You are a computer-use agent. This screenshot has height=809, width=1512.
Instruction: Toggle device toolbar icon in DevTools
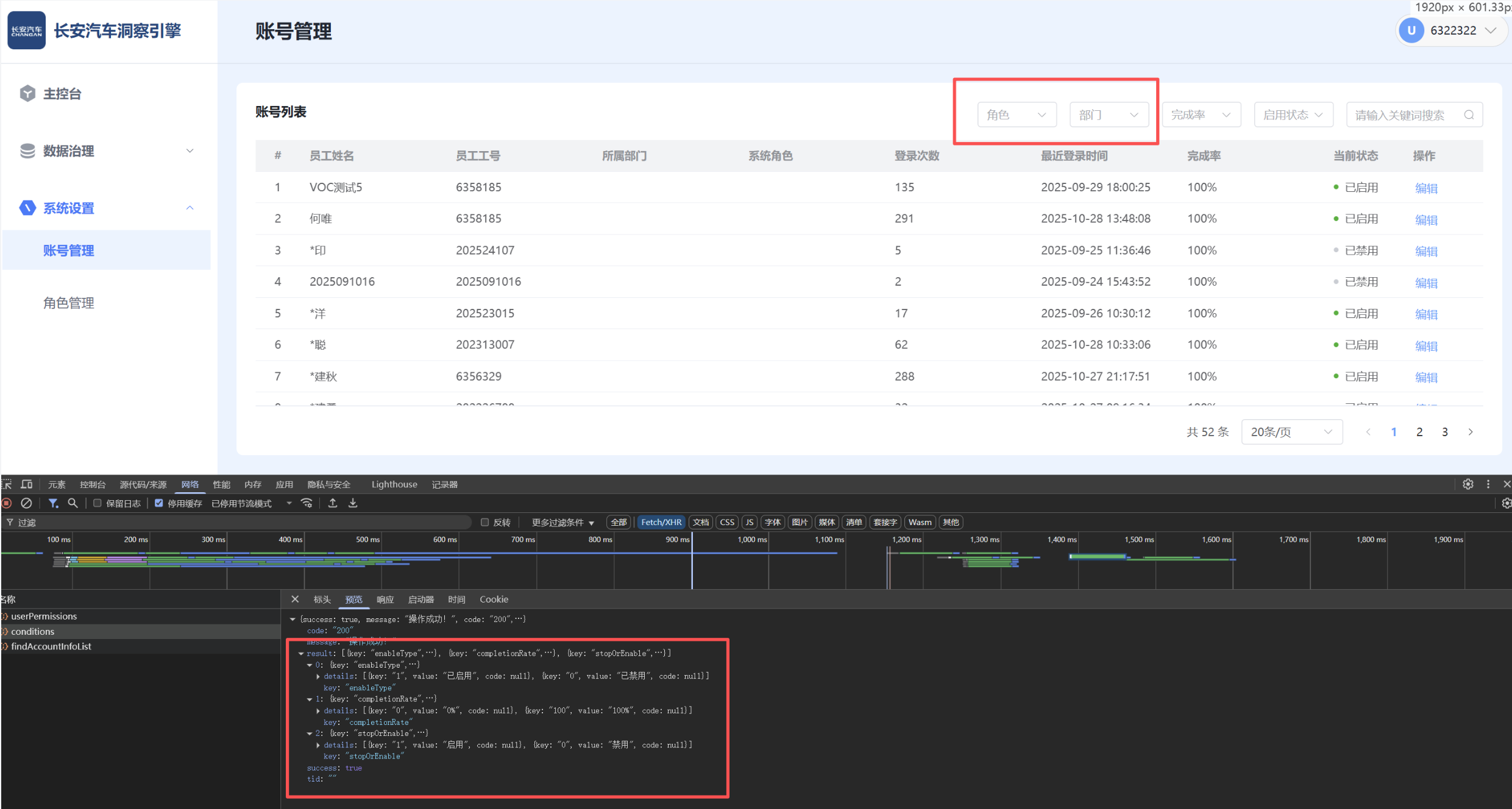pos(26,484)
